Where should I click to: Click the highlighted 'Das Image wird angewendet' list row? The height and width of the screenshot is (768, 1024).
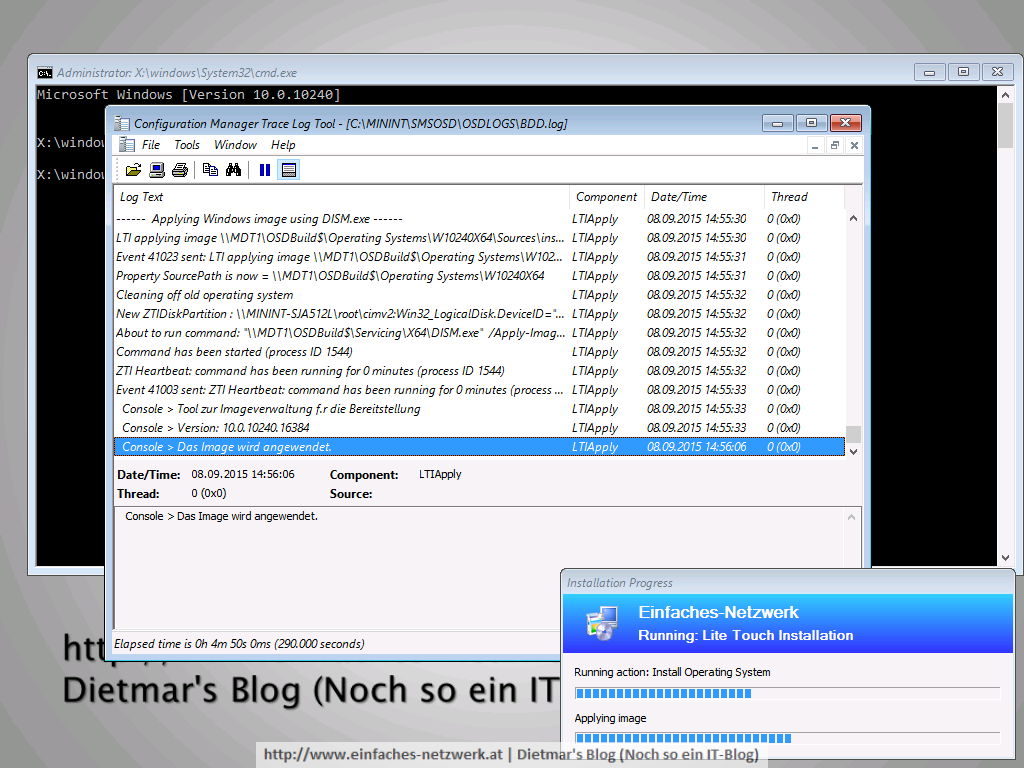479,447
